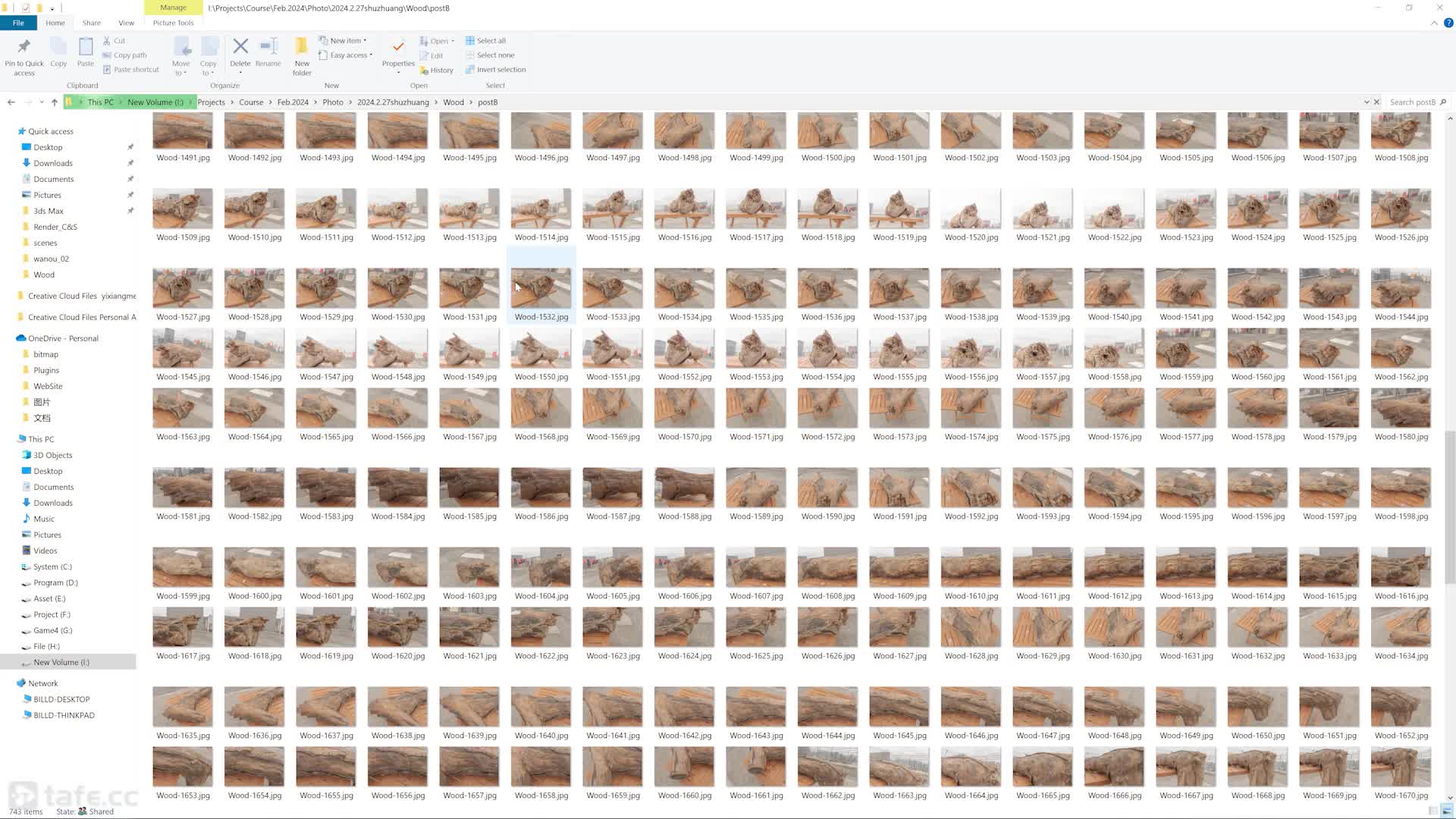Open the Picture Tools tab
This screenshot has width=1456, height=819.
click(x=174, y=23)
